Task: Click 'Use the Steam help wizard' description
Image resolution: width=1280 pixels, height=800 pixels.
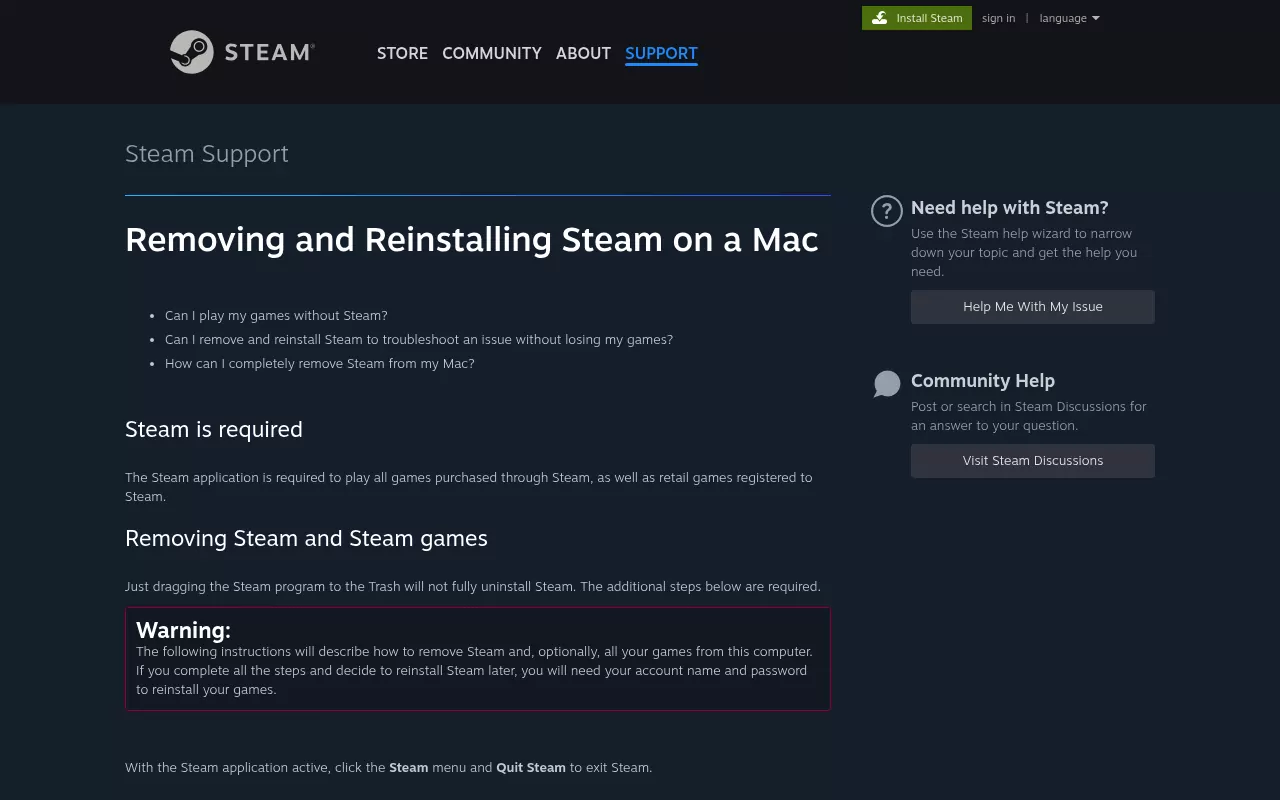Action: coord(1024,252)
